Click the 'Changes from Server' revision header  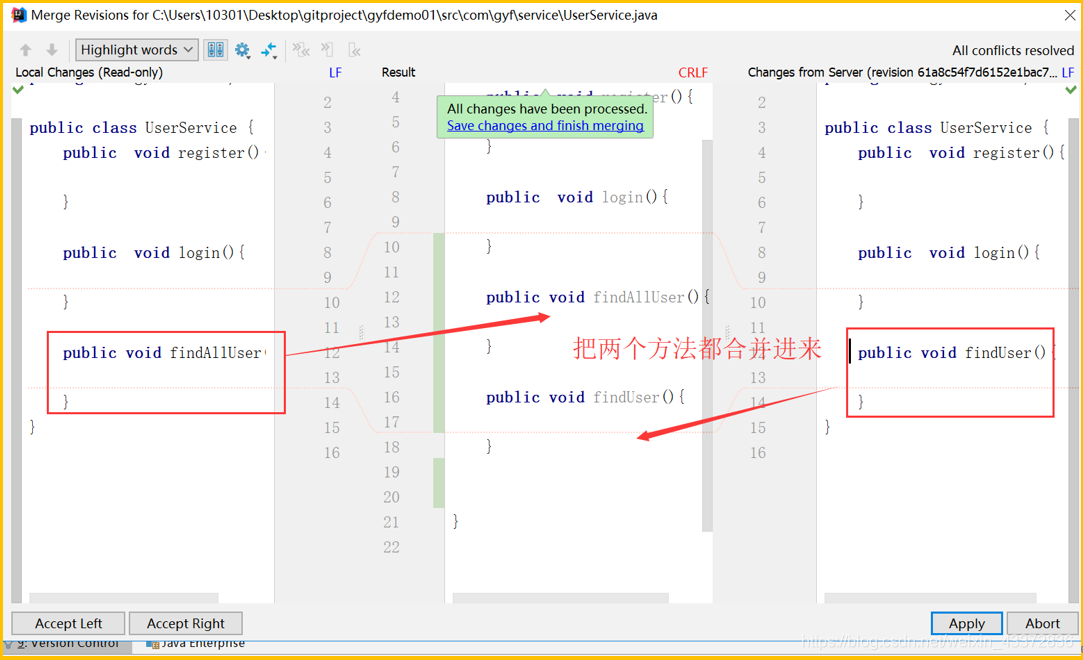click(902, 72)
